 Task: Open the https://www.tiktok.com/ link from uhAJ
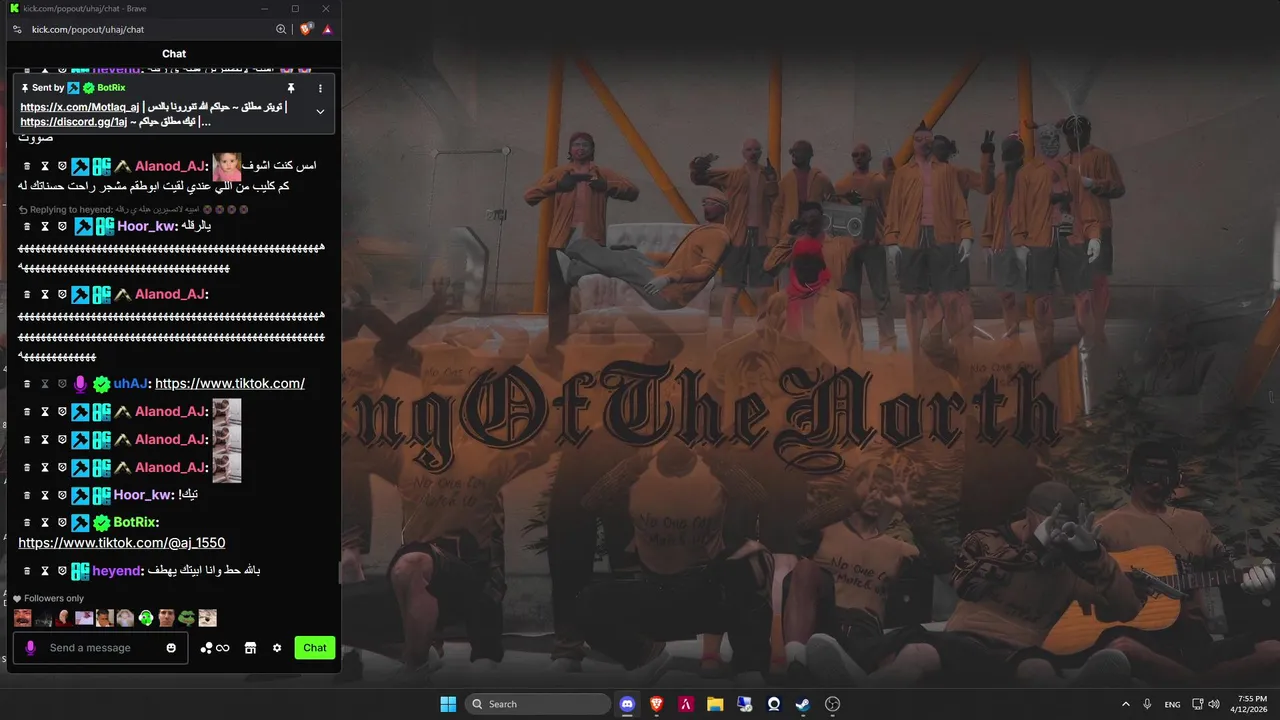[x=230, y=383]
